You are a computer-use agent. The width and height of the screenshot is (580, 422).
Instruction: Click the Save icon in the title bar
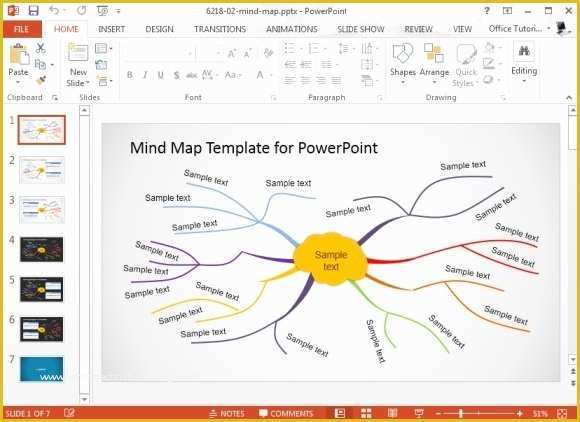coord(33,11)
